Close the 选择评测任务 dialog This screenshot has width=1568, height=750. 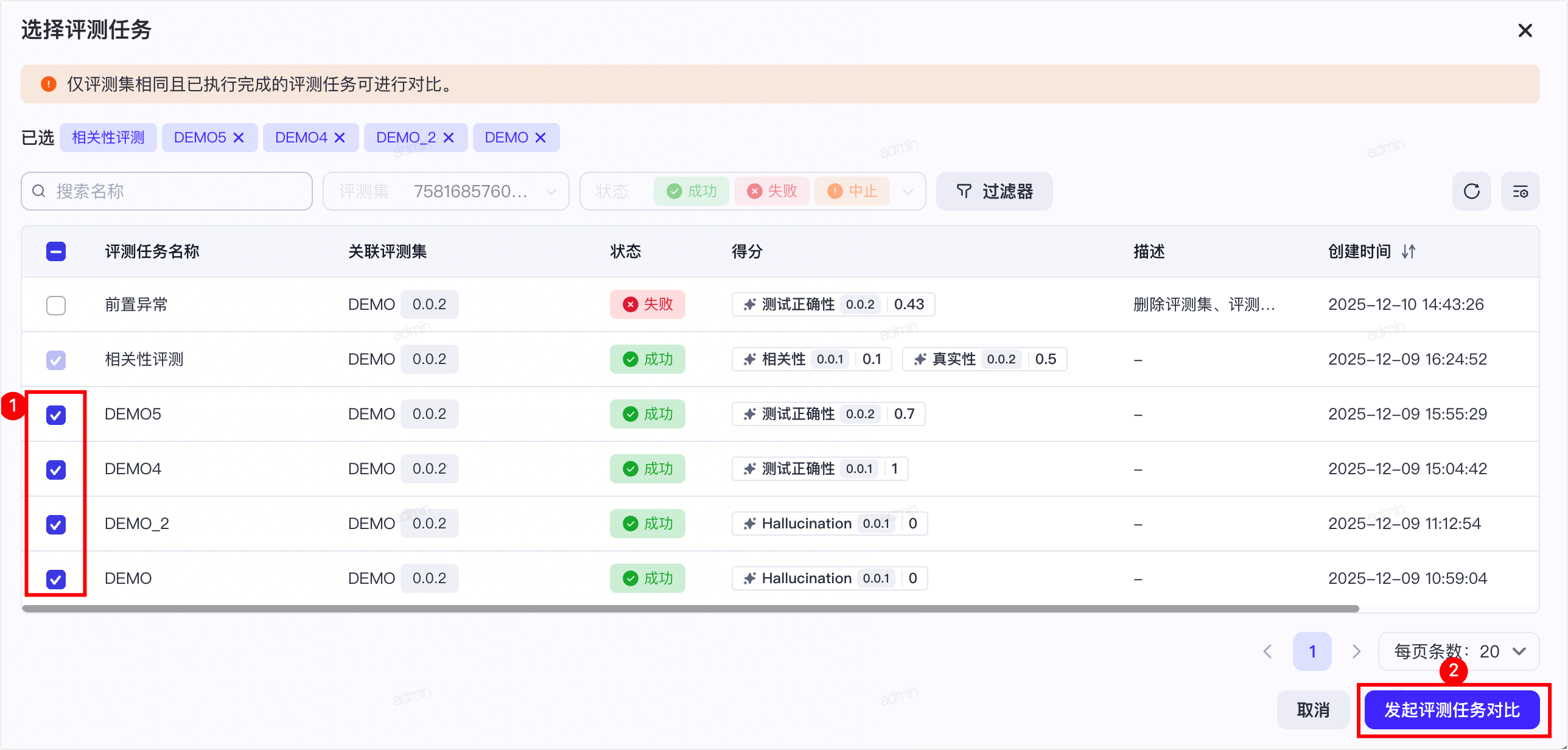1525,30
